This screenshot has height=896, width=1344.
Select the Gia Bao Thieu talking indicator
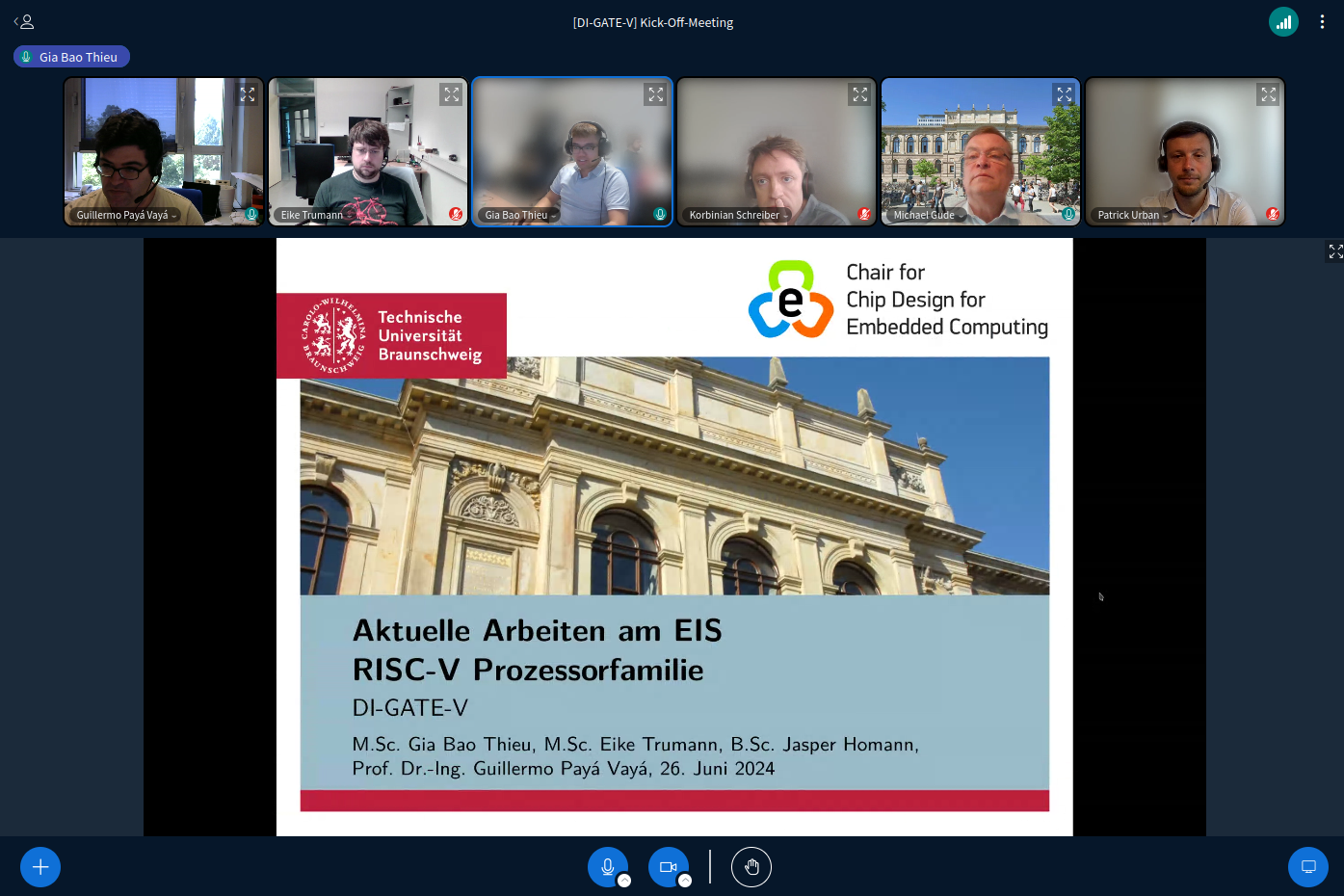[71, 57]
